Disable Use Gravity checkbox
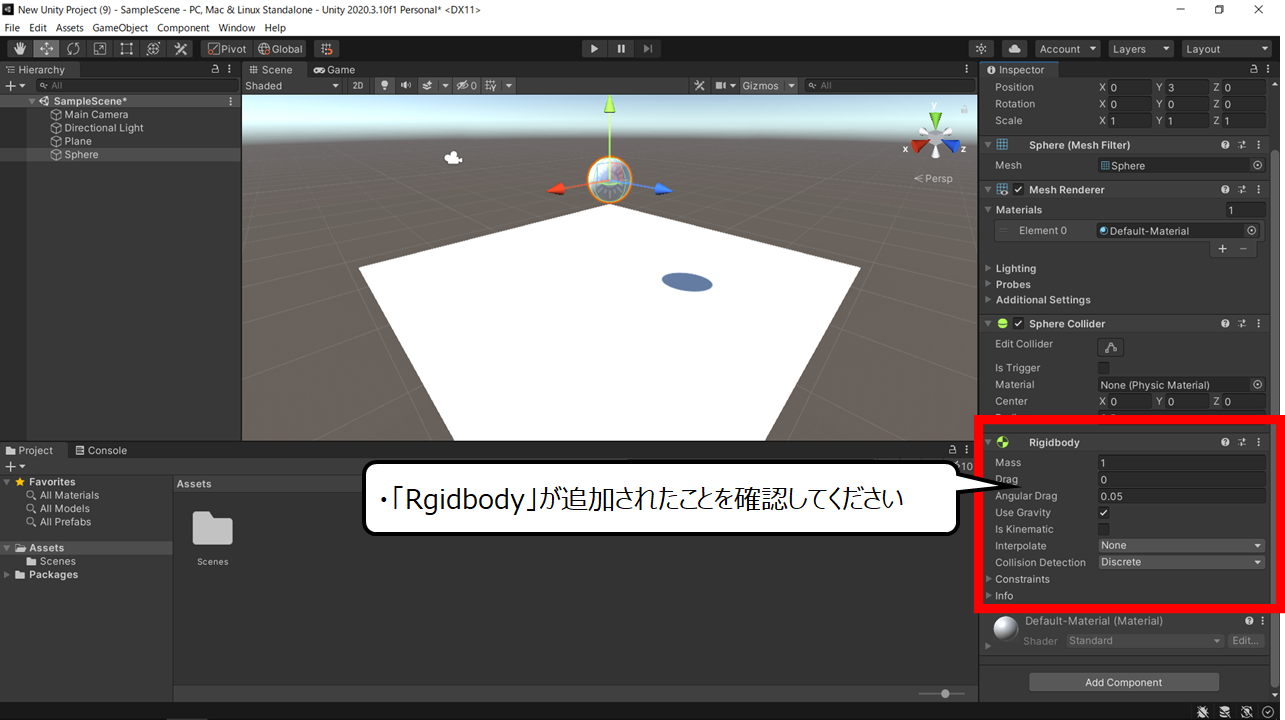1285x720 pixels. click(x=1104, y=513)
